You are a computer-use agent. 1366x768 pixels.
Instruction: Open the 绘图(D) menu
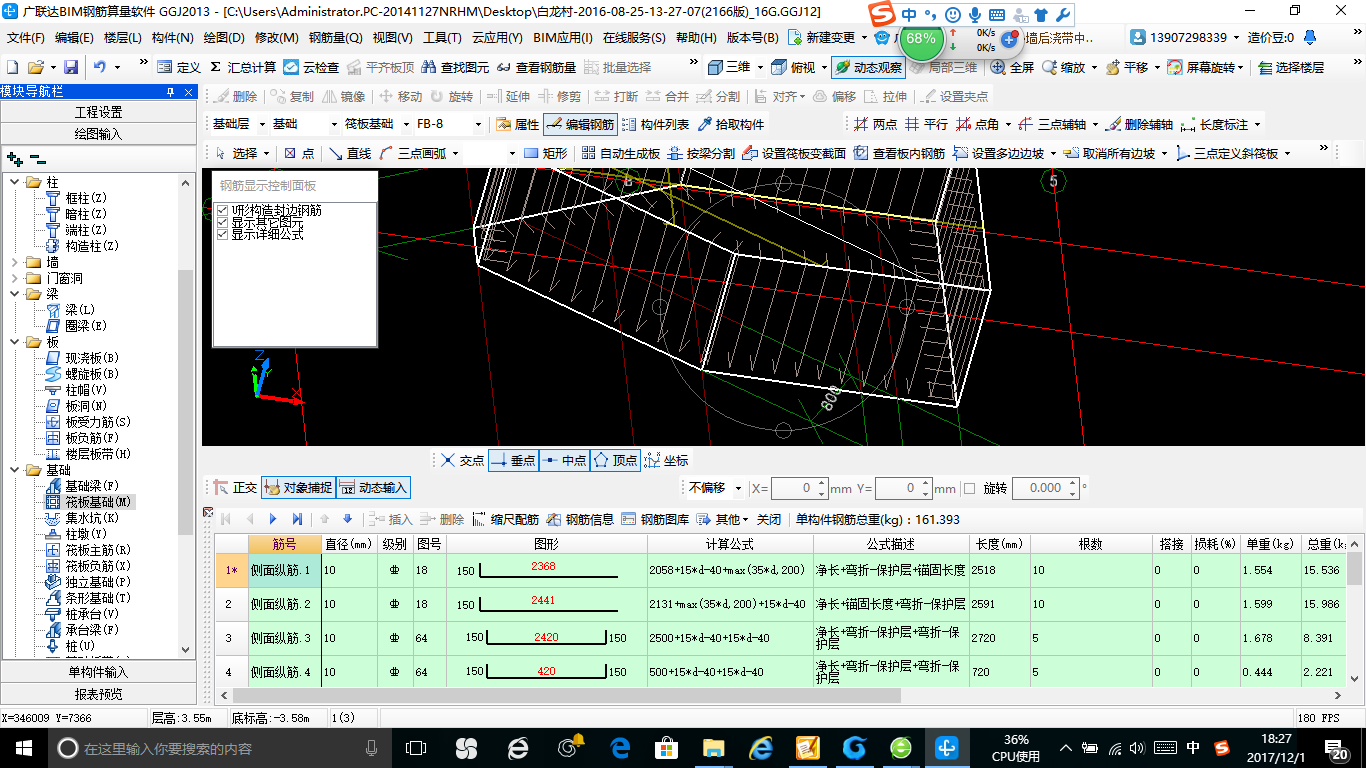point(224,38)
